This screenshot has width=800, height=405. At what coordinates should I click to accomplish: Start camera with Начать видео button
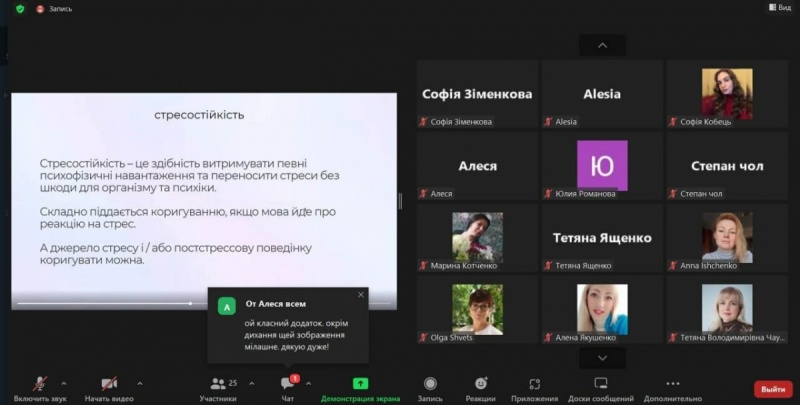[110, 388]
